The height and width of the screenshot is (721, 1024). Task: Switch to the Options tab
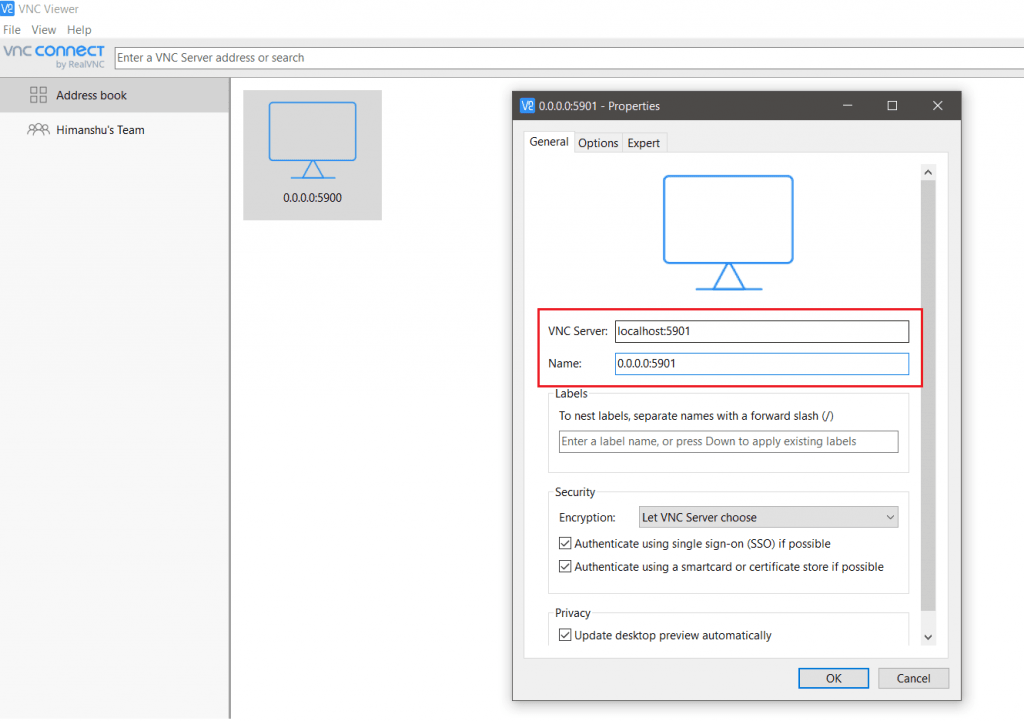[x=598, y=143]
